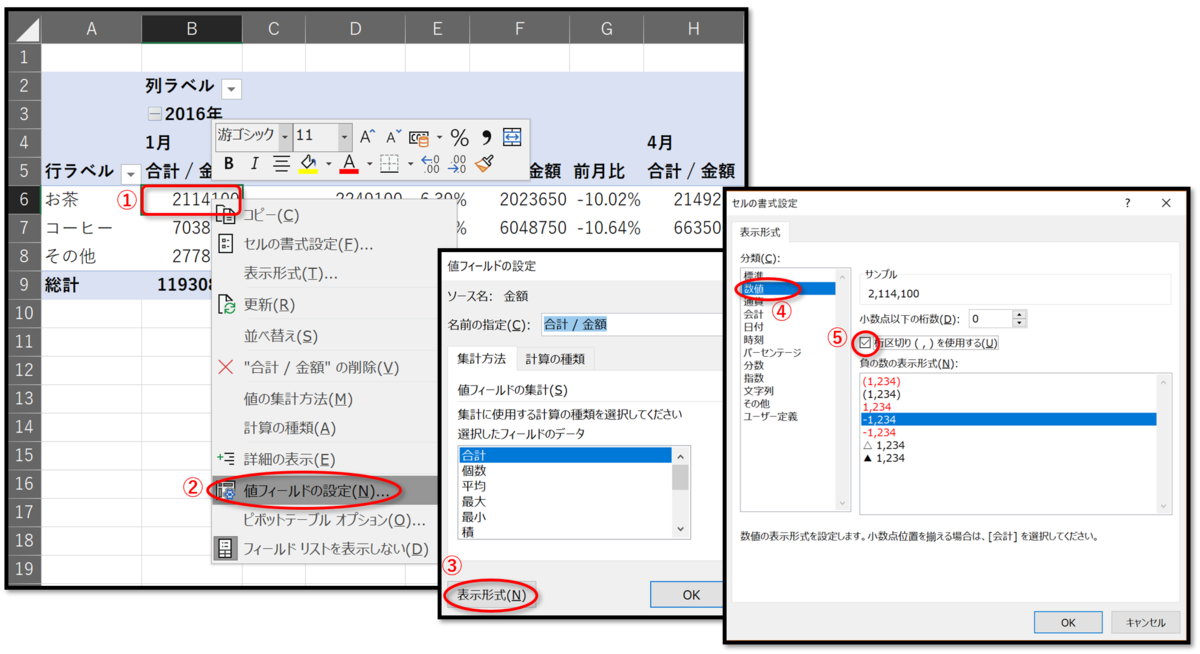Collapse the 2016年 group

(154, 114)
